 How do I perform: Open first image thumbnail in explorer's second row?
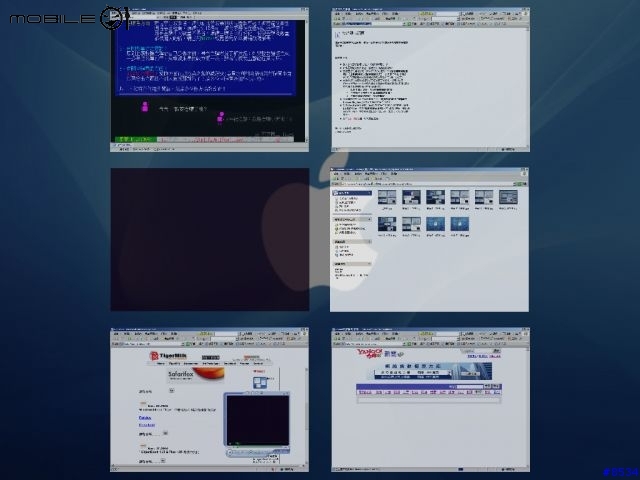click(x=387, y=224)
